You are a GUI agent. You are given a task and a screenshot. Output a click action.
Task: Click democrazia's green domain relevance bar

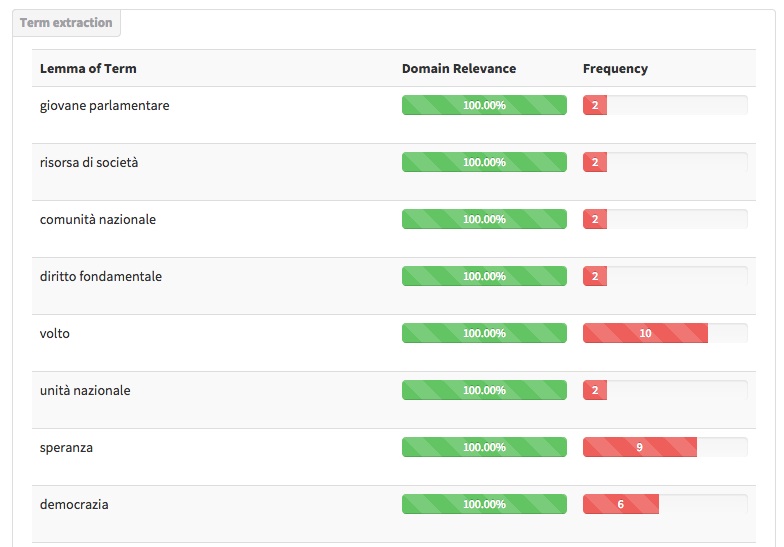pyautogui.click(x=484, y=504)
